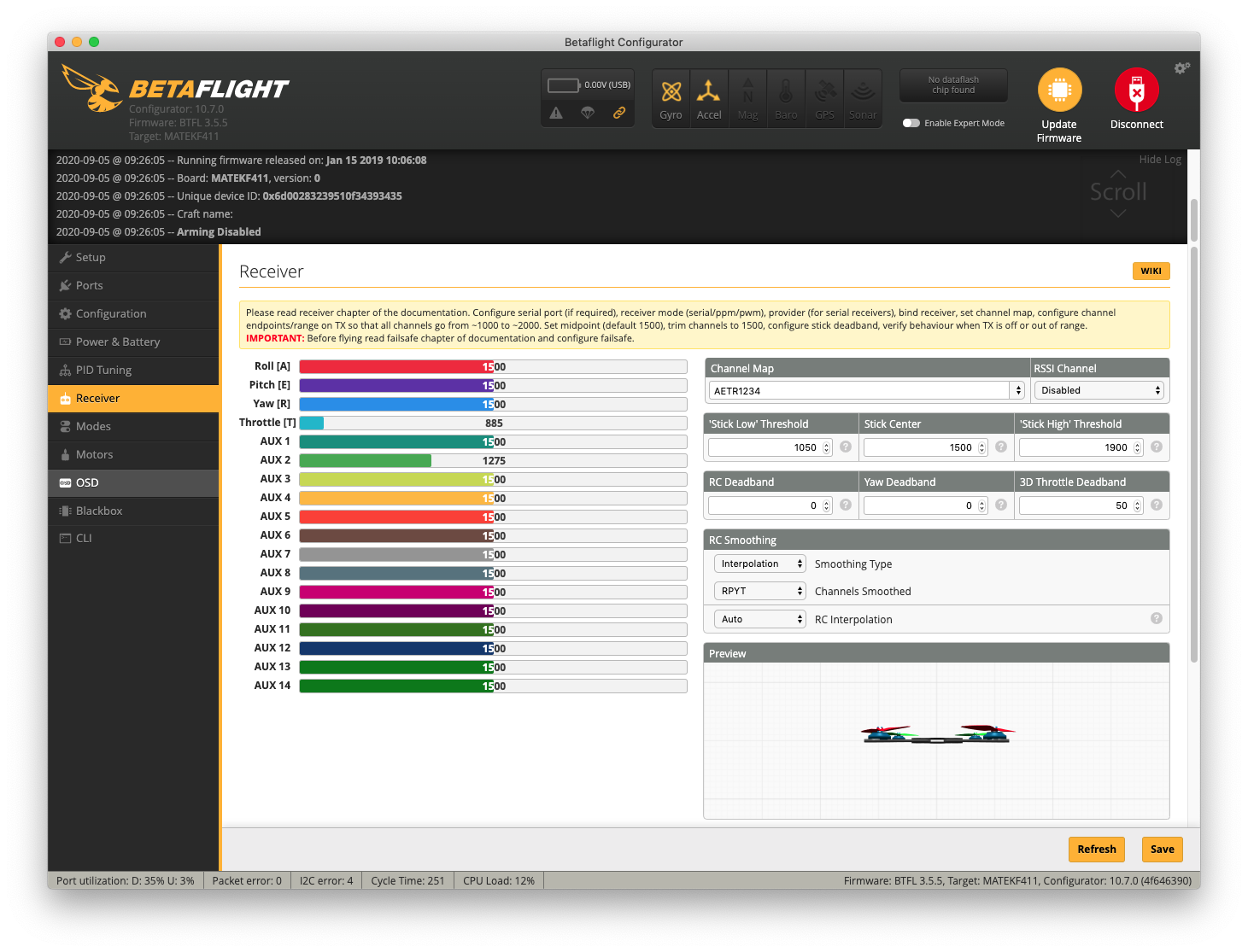The height and width of the screenshot is (952, 1248).
Task: Open the Modes tab
Action: tap(134, 426)
